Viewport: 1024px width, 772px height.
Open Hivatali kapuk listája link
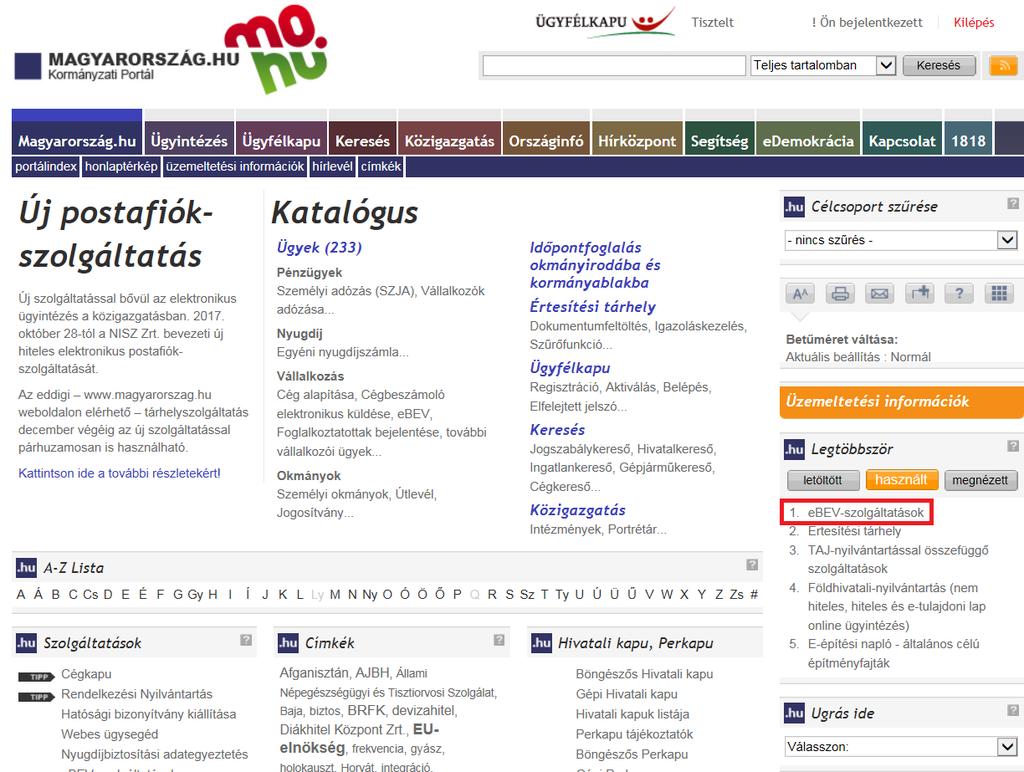633,714
